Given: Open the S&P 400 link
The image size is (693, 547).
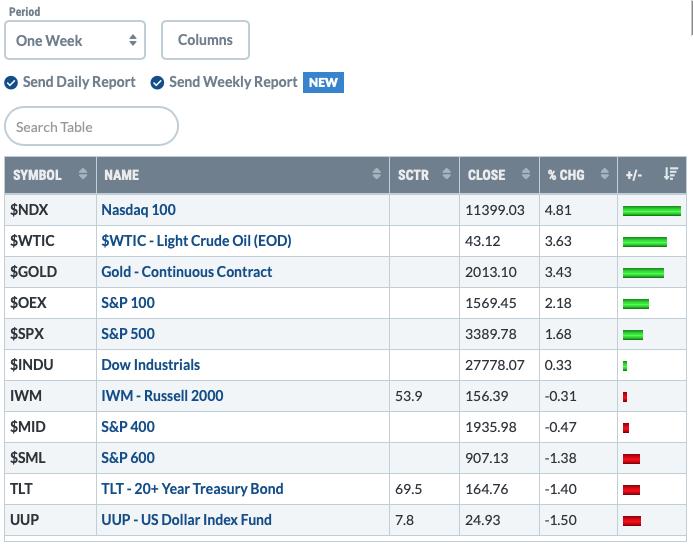Looking at the screenshot, I should (128, 427).
